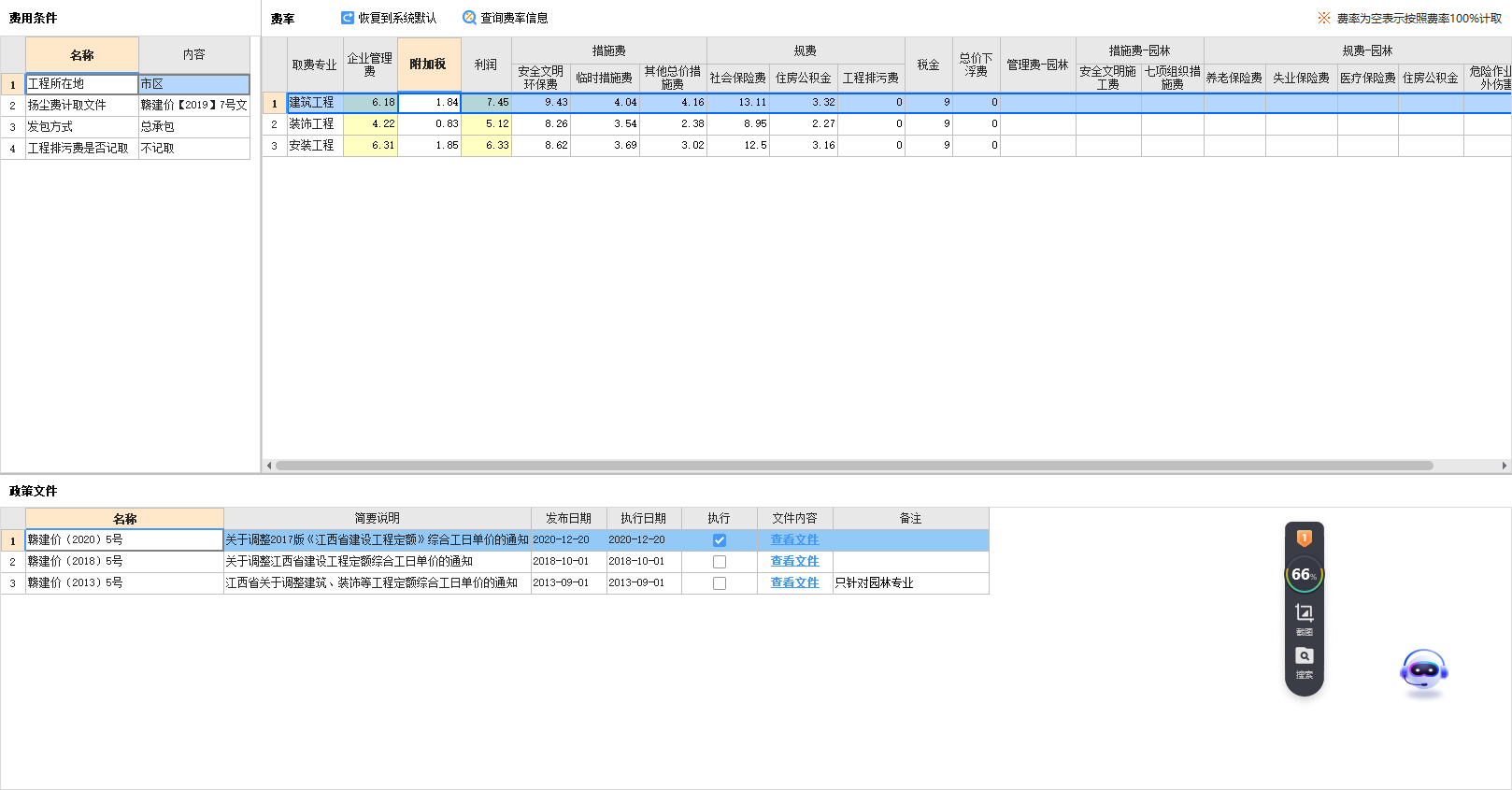Viewport: 1512px width, 790px height.
Task: Select the 市区 value of 工程所在地
Action: (x=193, y=84)
